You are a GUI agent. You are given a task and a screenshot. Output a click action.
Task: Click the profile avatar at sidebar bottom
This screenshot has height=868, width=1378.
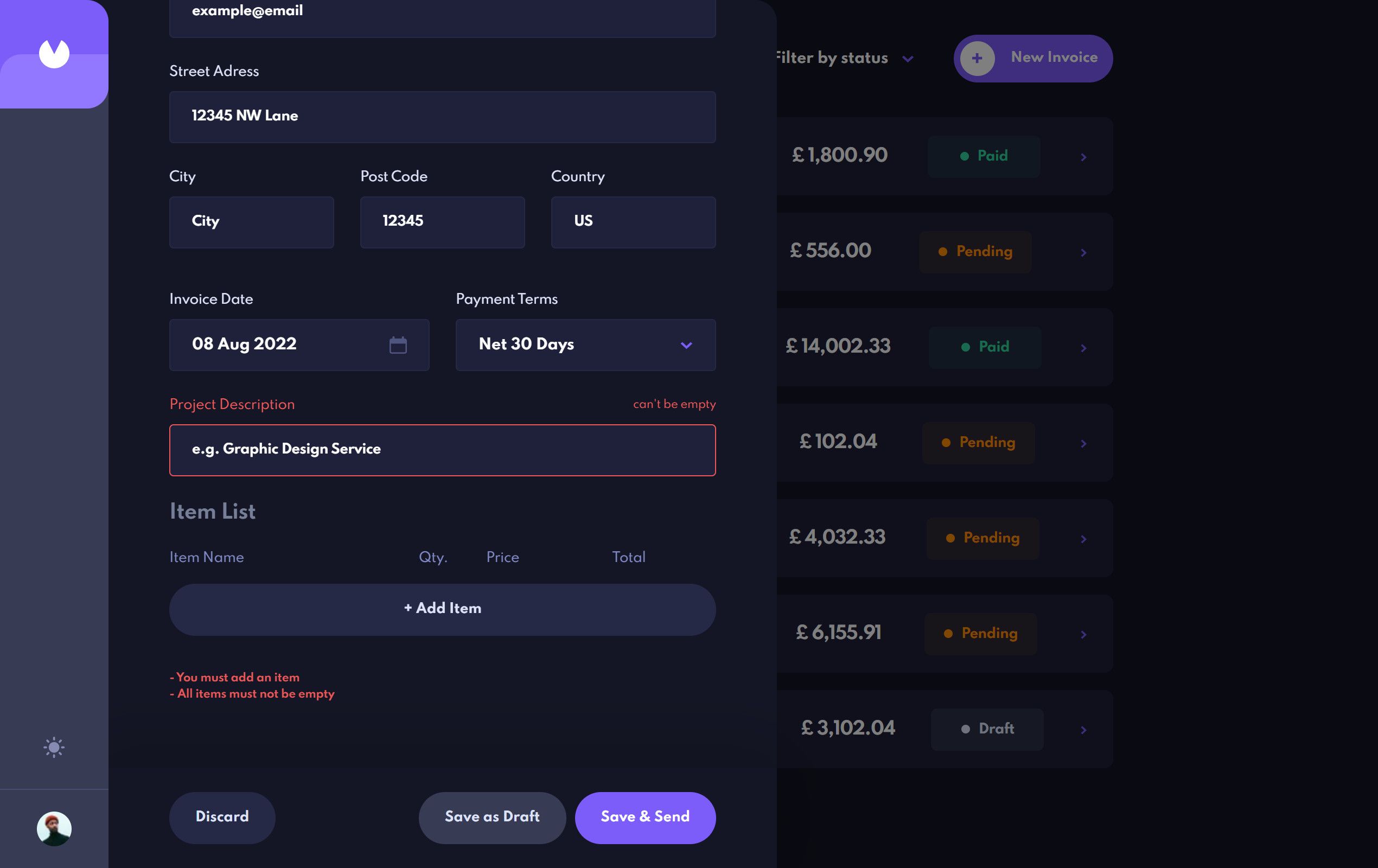(54, 827)
